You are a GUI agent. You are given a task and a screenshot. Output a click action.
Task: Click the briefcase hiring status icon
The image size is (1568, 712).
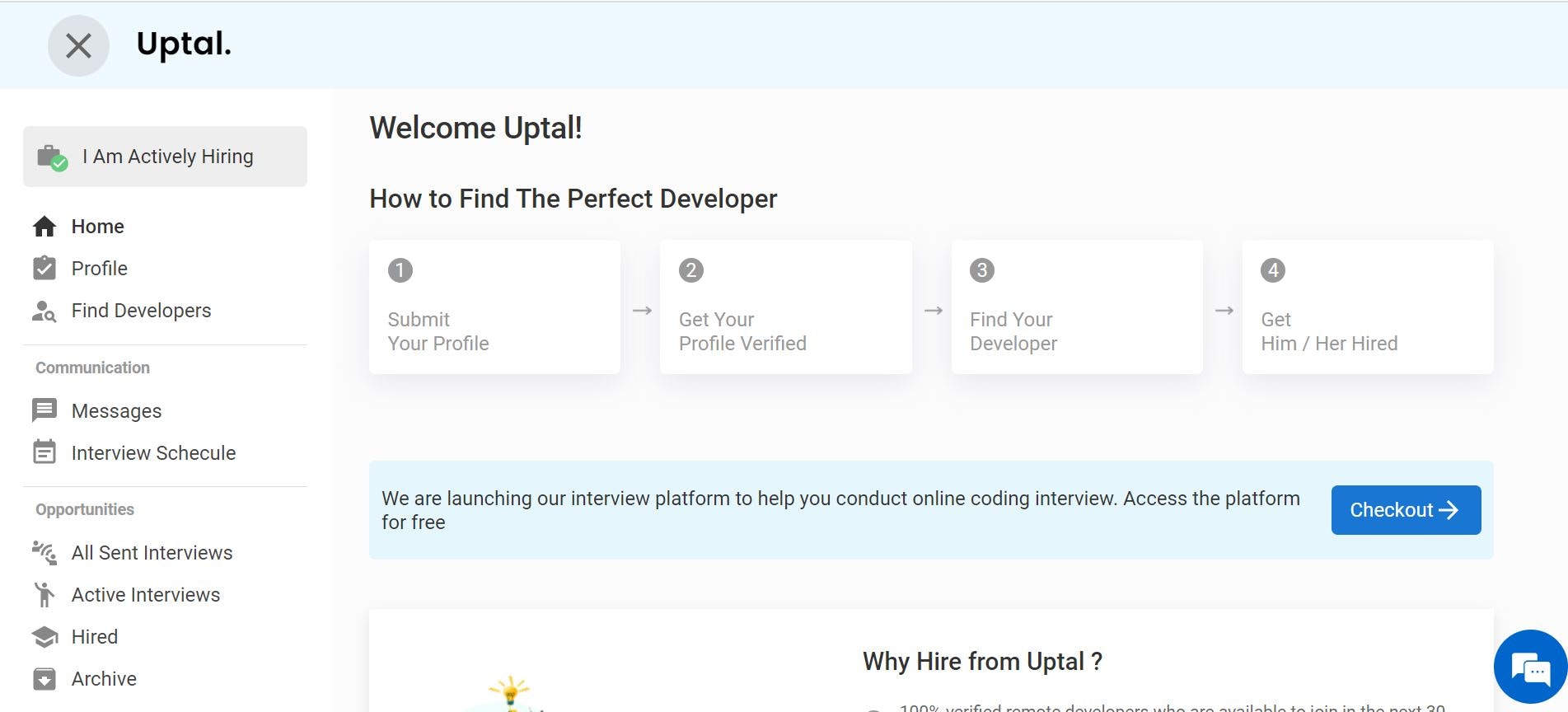52,157
